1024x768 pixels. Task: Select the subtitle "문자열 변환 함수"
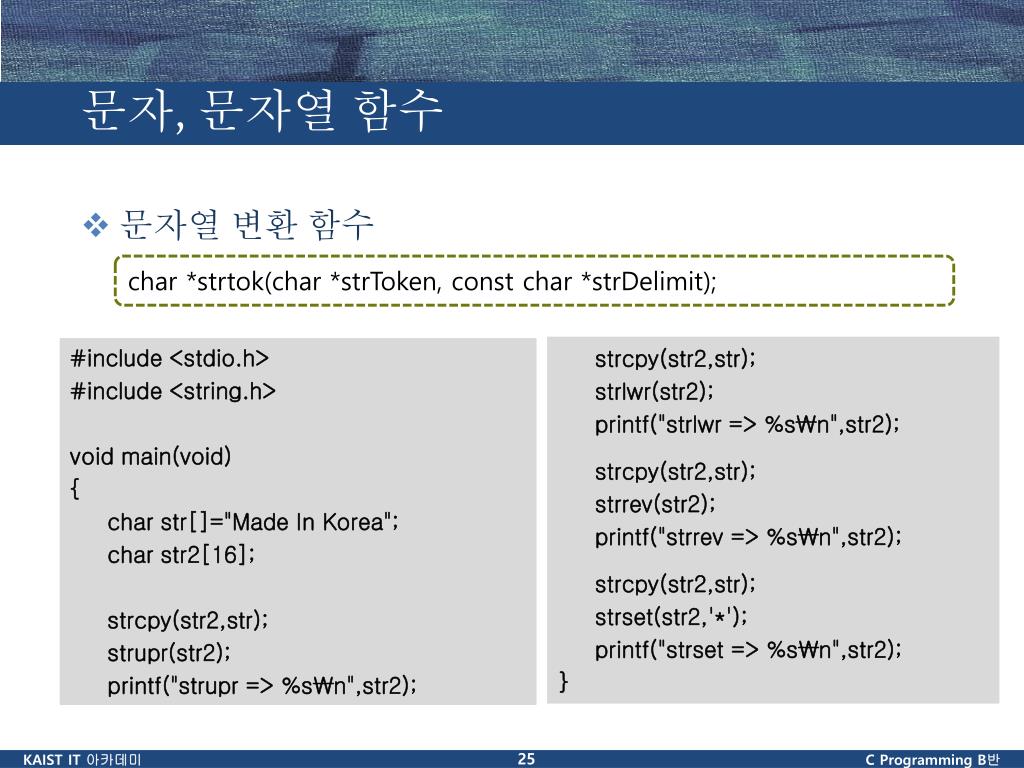point(247,225)
